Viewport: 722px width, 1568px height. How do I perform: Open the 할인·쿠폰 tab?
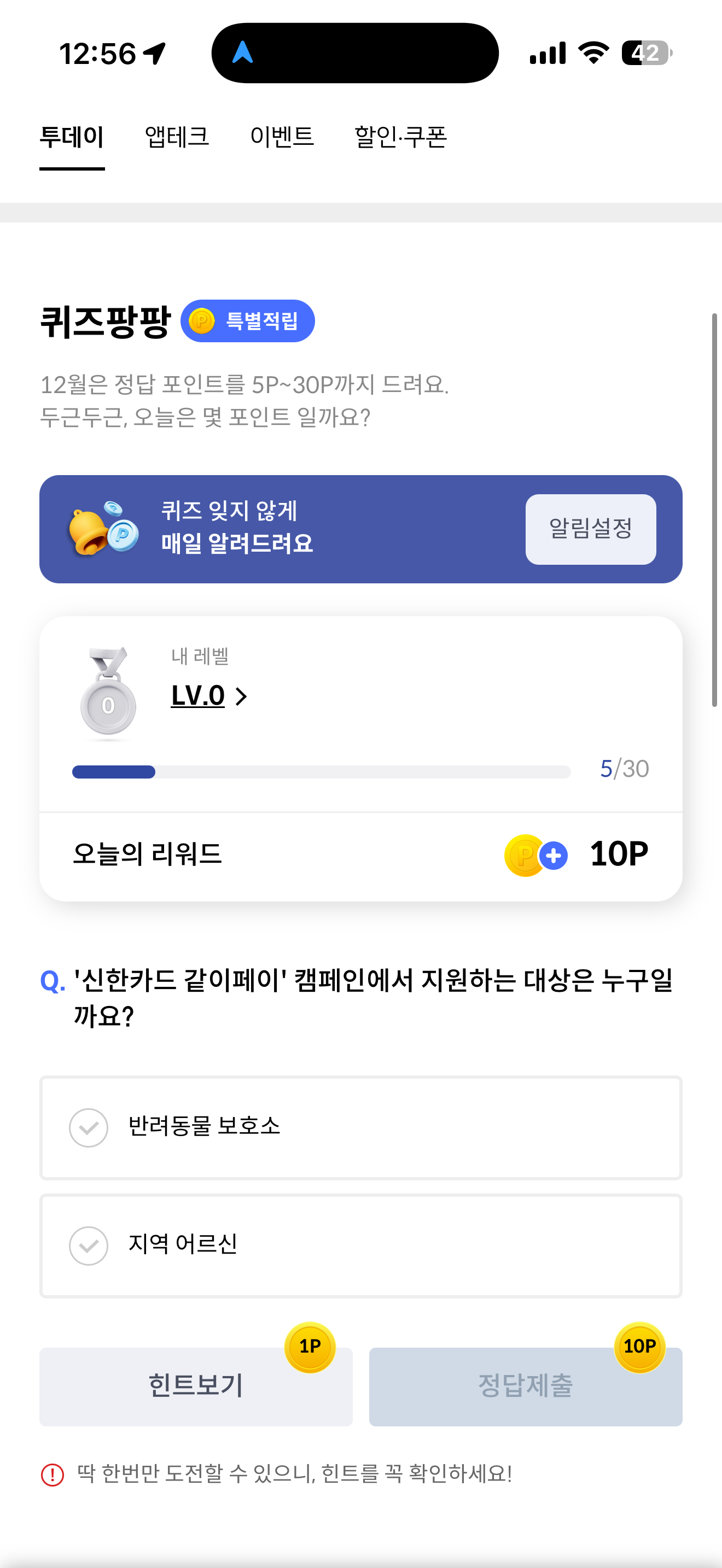tap(400, 136)
